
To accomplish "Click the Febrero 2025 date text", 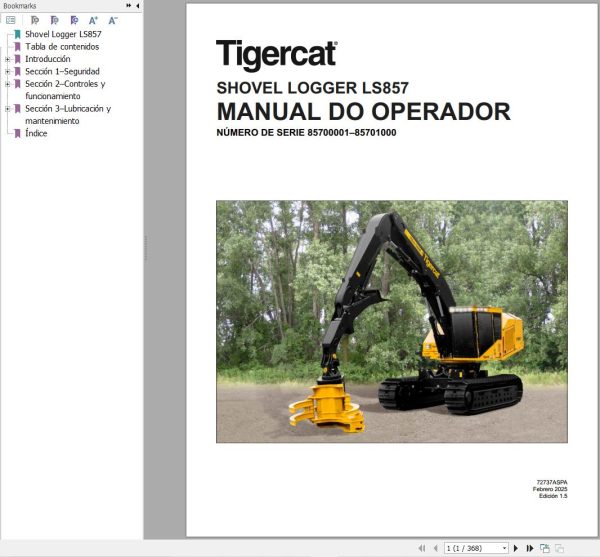I will 550,489.
